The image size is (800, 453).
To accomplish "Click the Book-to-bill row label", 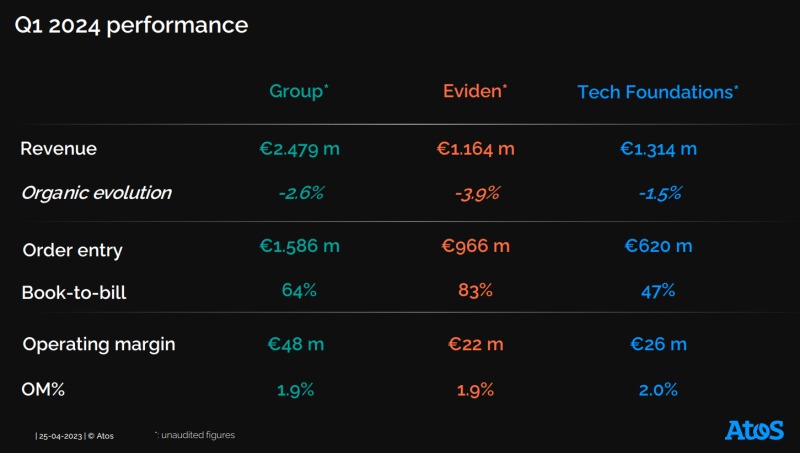I will pos(74,293).
